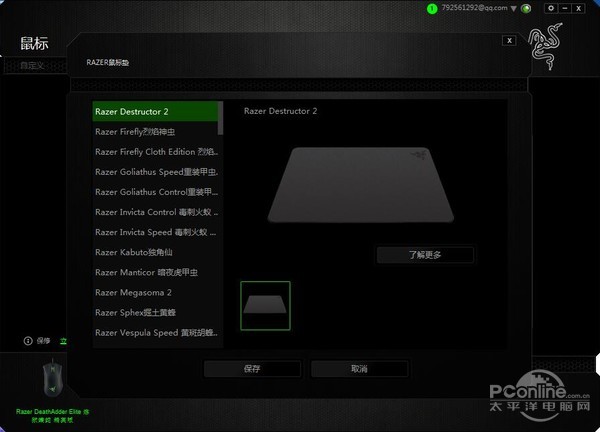Pick Razer Invicta Control in list
Image resolution: width=600 pixels, height=432 pixels.
click(x=155, y=212)
